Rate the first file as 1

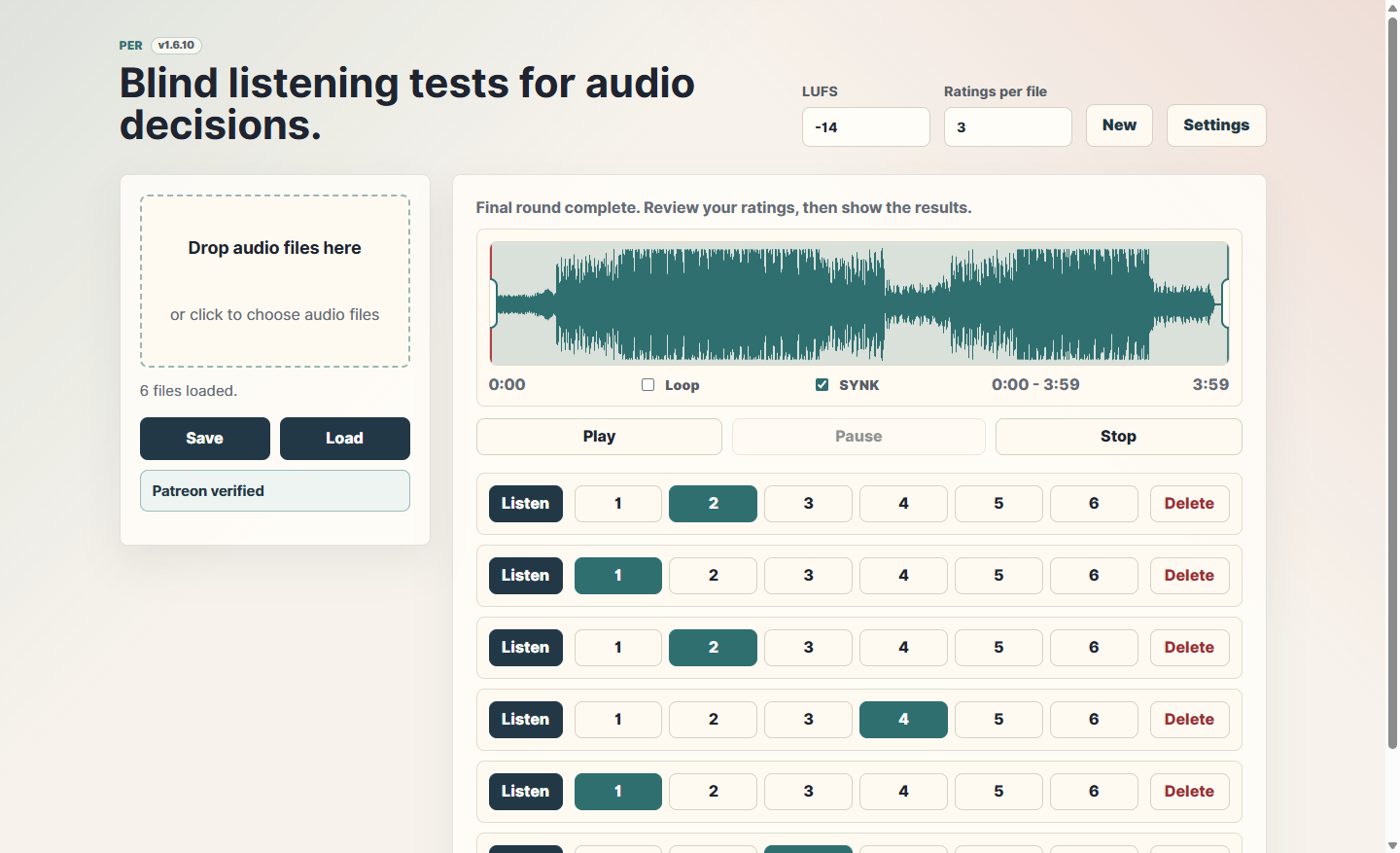click(x=618, y=504)
